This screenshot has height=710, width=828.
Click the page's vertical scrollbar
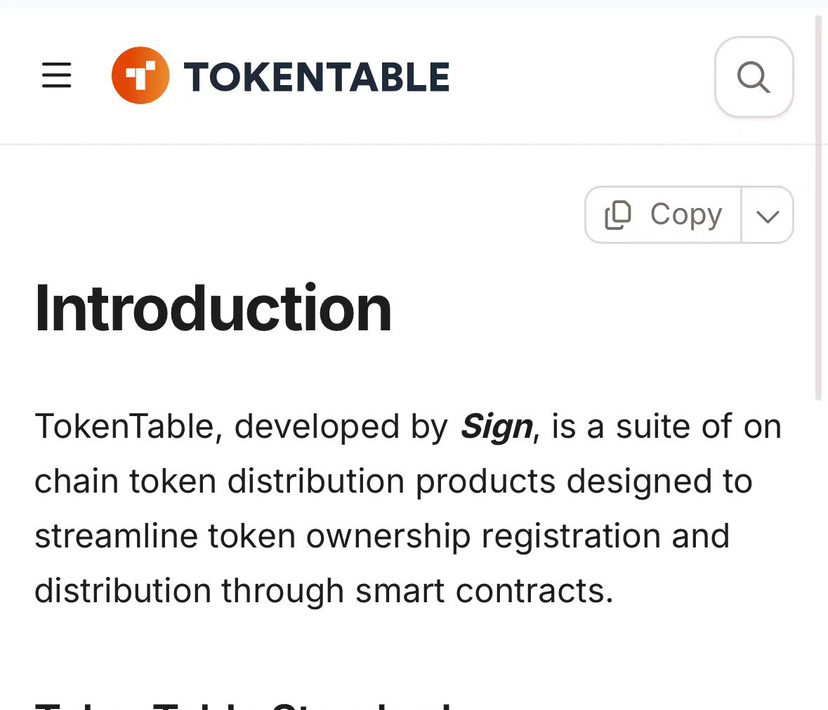coord(821,200)
